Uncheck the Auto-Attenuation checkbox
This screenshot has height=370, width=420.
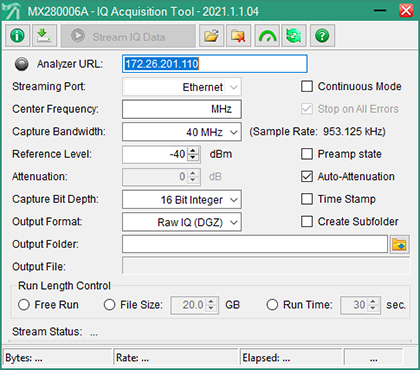[x=307, y=176]
